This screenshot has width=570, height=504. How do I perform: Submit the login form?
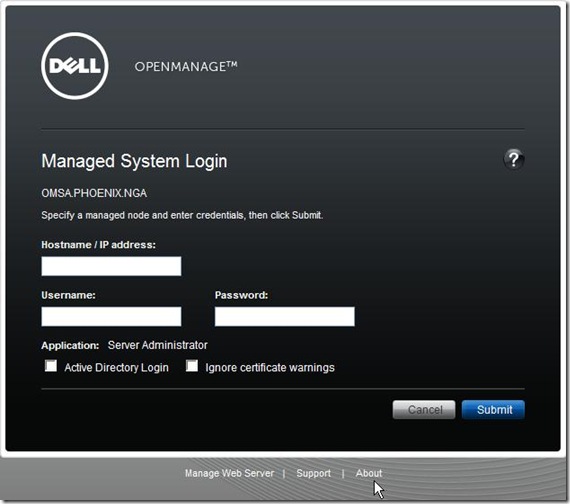[x=493, y=410]
